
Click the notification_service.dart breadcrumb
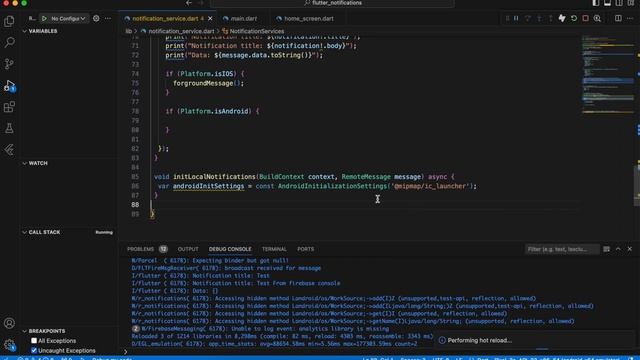point(181,31)
